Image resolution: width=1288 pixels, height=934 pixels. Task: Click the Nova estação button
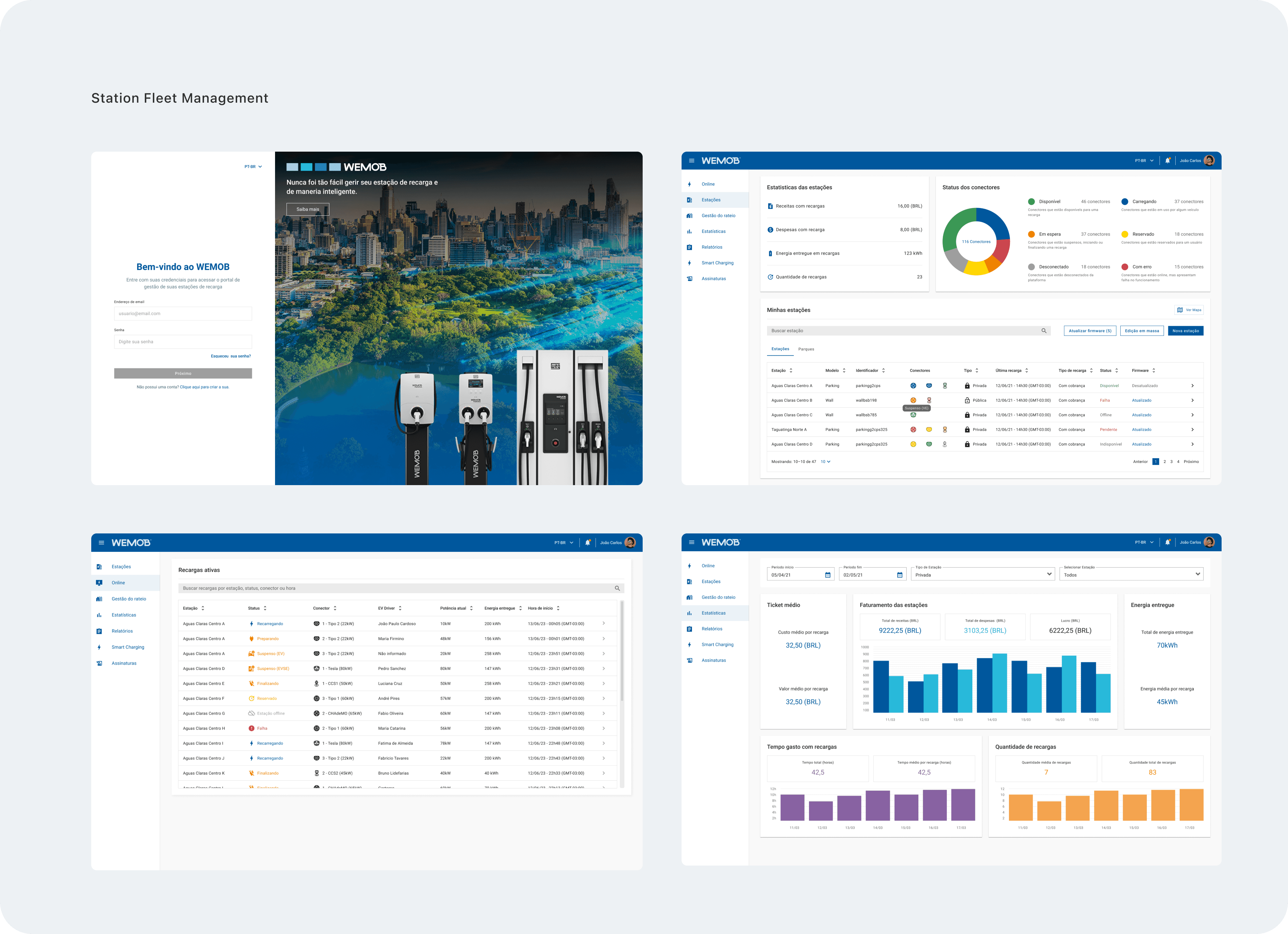tap(1185, 331)
